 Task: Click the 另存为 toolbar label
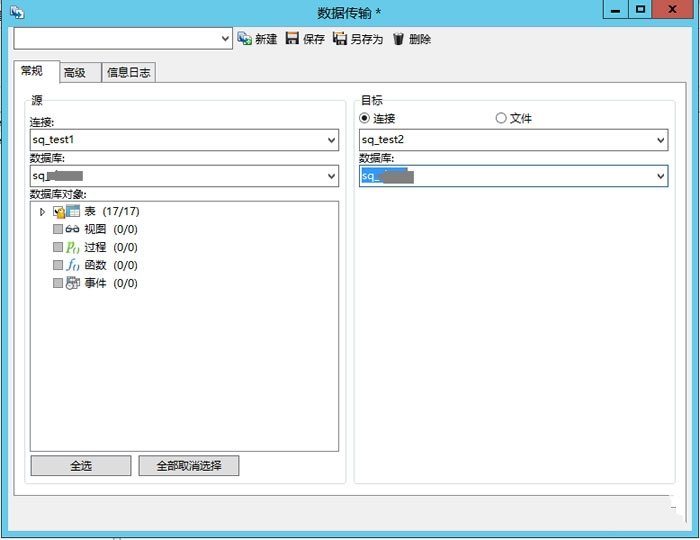click(x=367, y=39)
